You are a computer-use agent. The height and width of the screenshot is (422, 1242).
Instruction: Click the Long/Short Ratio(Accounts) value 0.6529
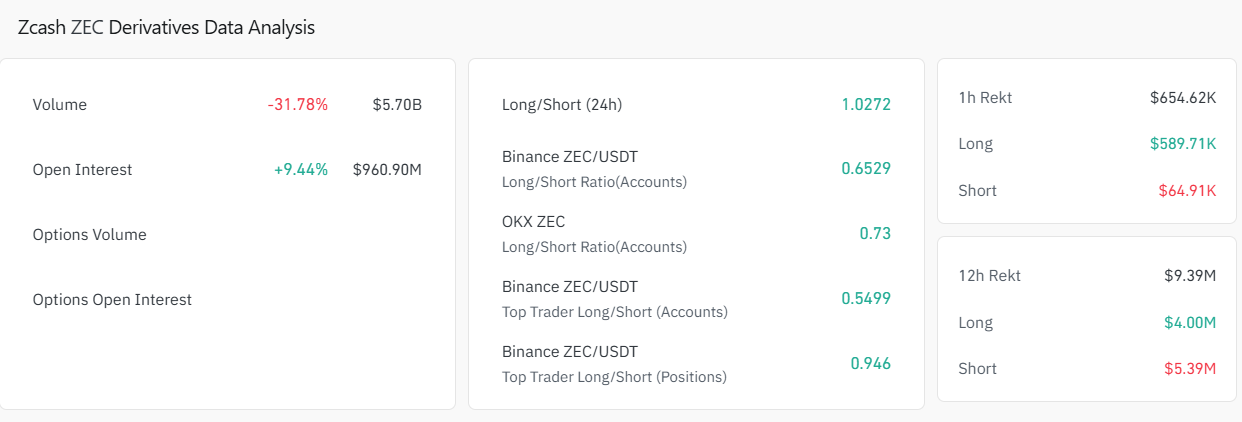coord(866,168)
